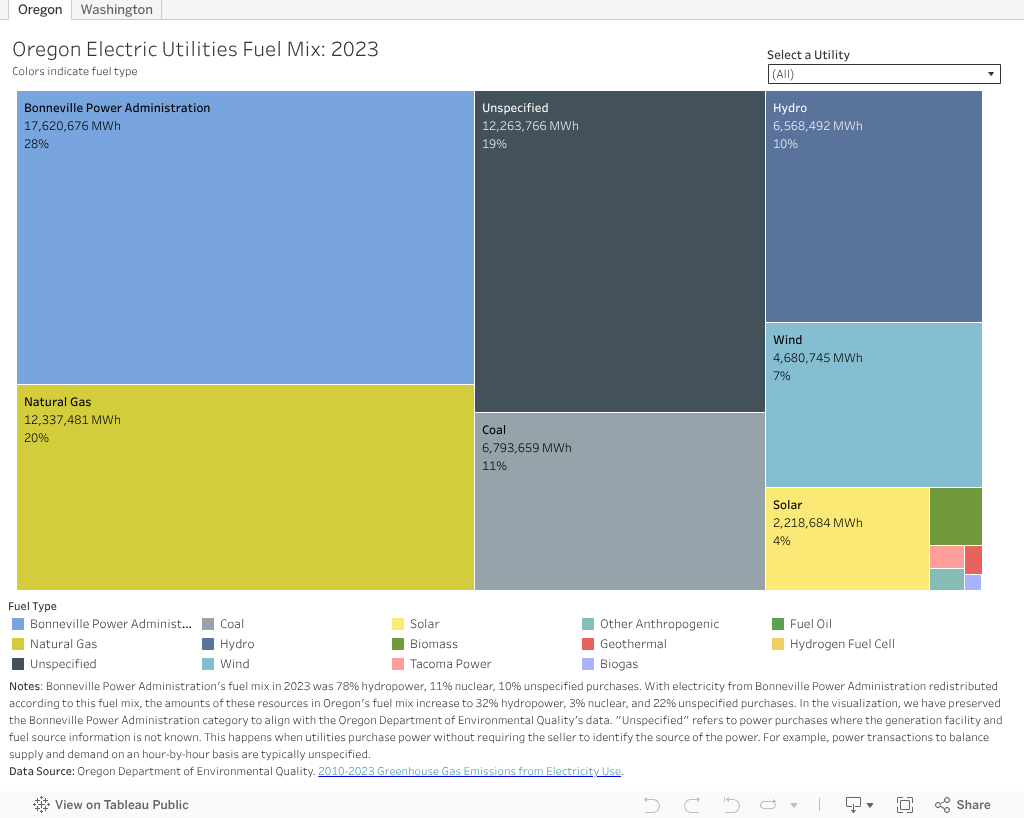
Task: Click the Redo icon in toolbar
Action: tap(692, 805)
